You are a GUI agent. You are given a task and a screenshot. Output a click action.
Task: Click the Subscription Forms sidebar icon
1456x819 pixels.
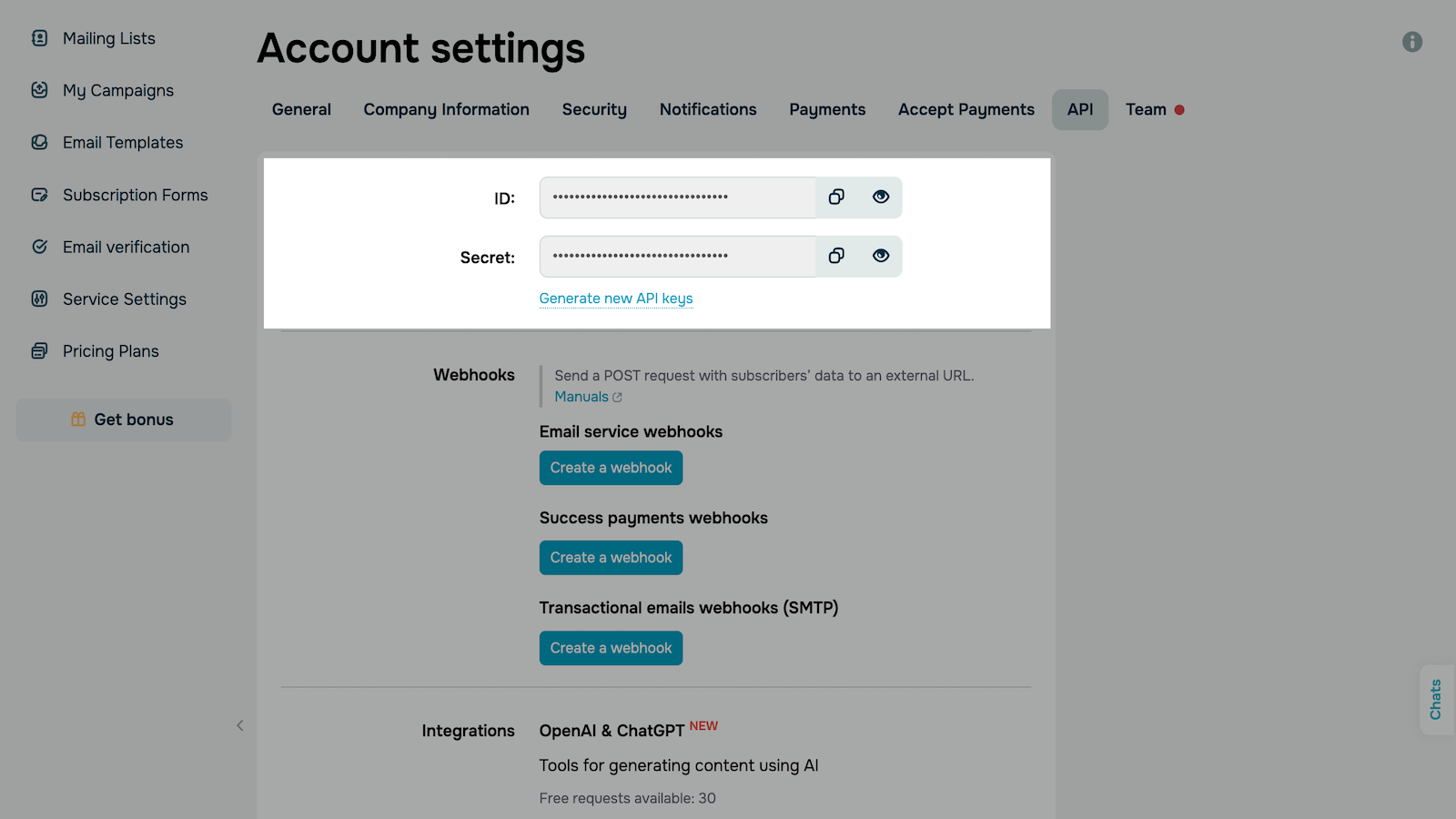click(39, 195)
